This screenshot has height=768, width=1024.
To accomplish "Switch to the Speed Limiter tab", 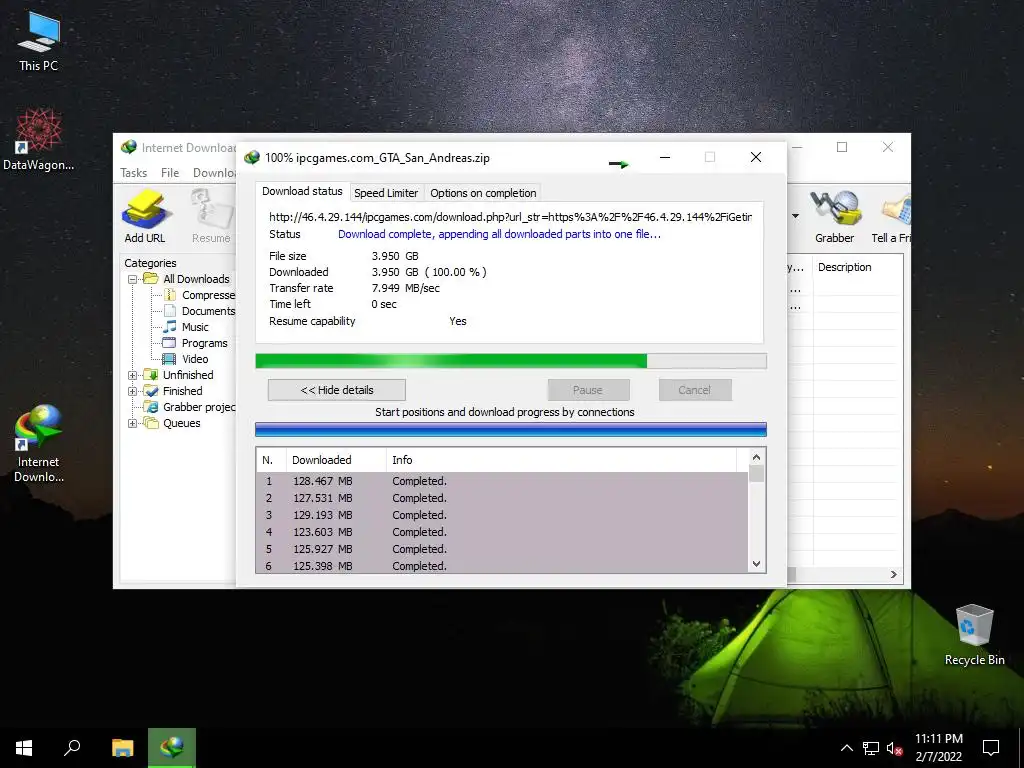I will coord(386,193).
